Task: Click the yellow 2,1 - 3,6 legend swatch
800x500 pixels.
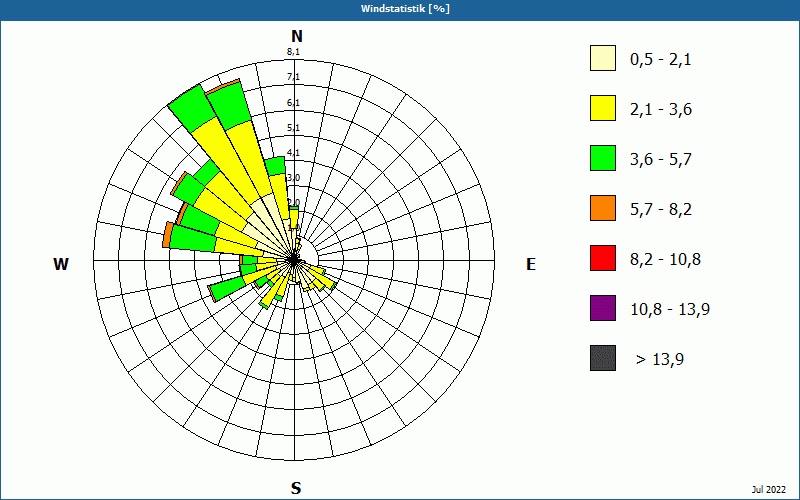Action: click(603, 108)
